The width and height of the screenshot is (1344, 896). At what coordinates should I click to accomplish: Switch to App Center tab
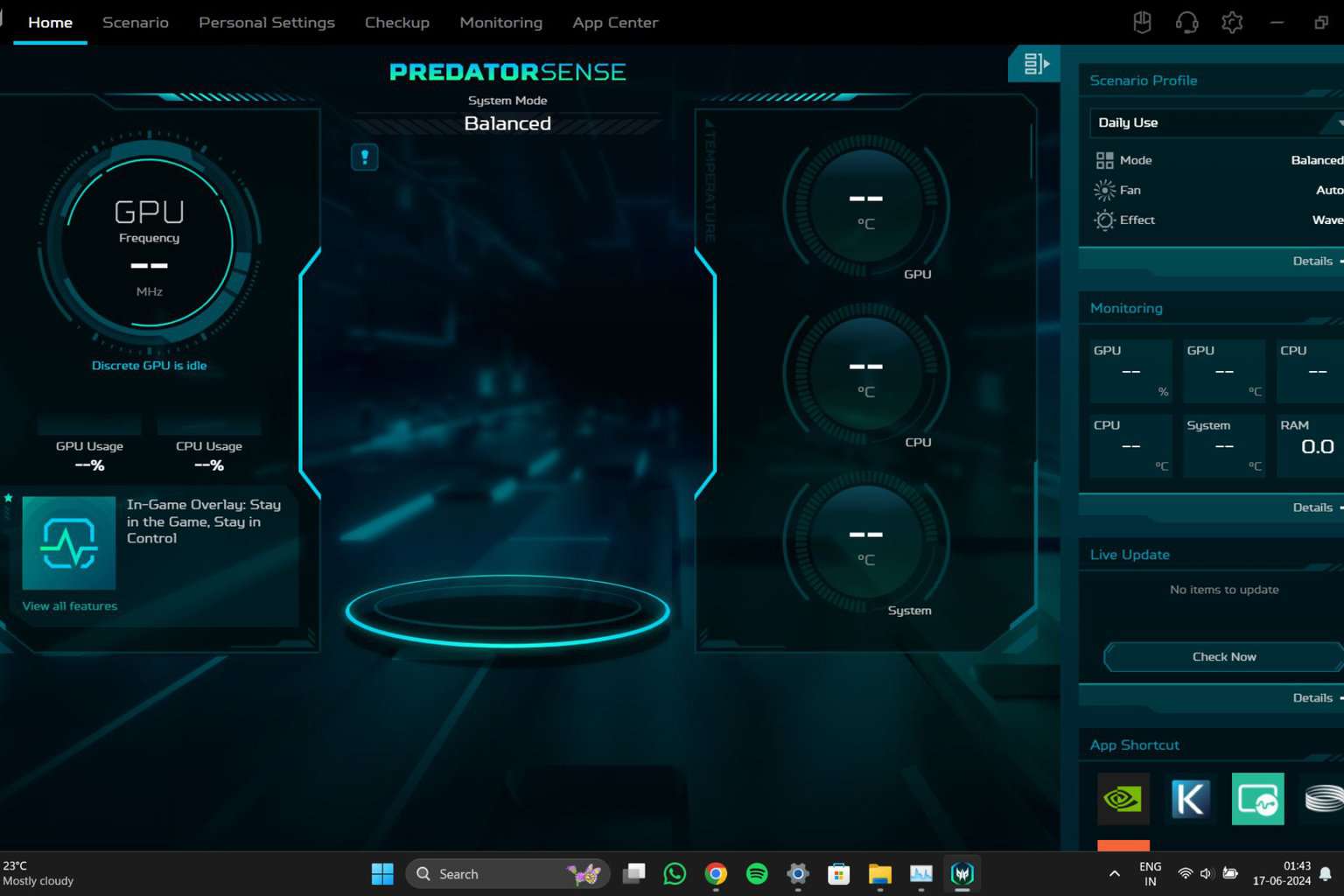click(x=615, y=23)
